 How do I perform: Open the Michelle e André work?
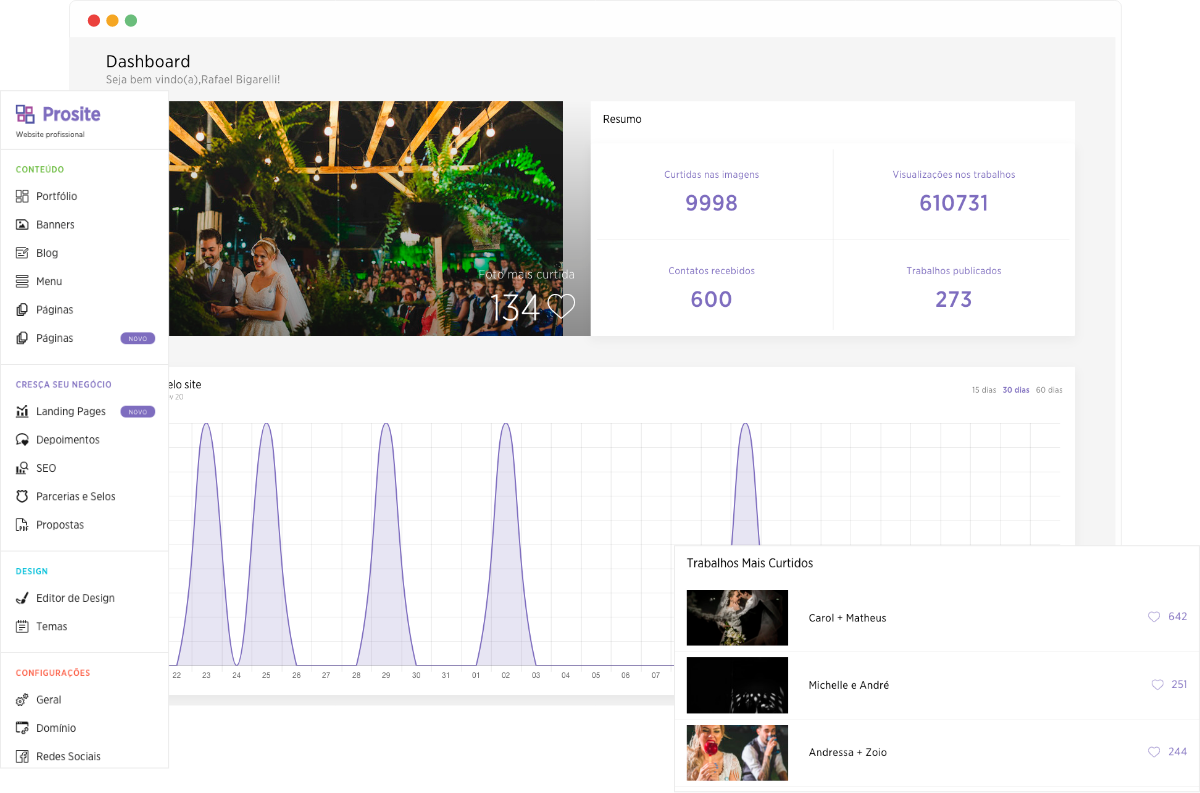click(x=848, y=685)
